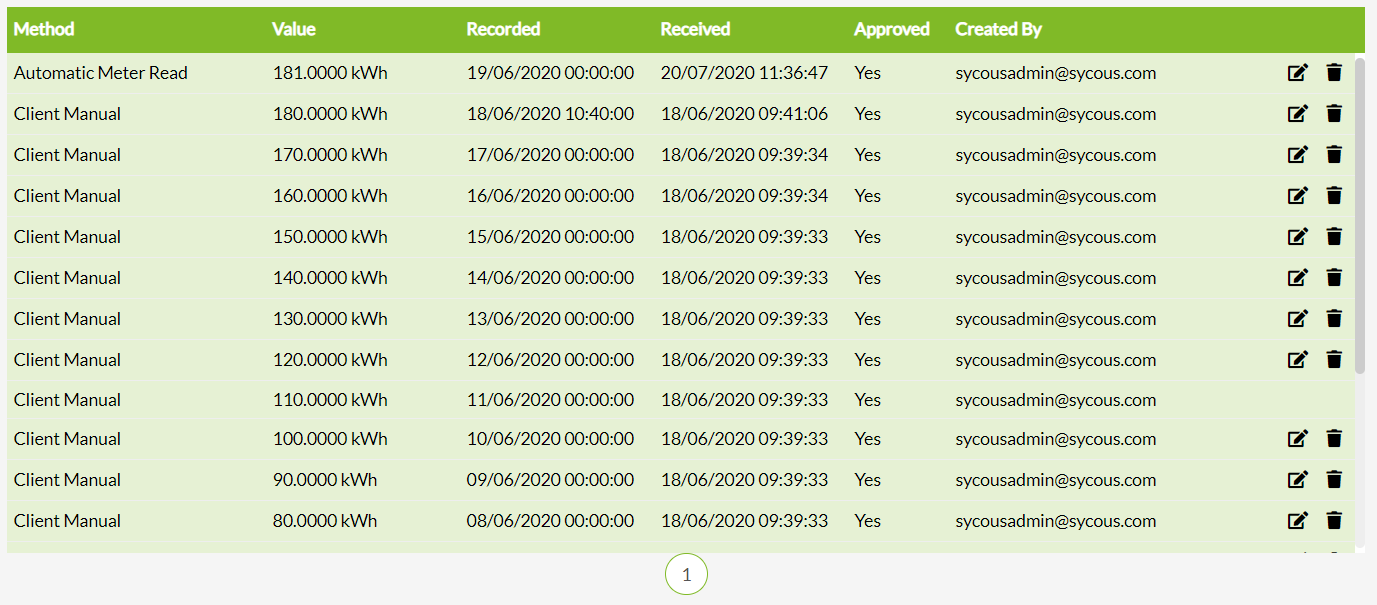
Task: Edit the 160.0000 kWh reading
Action: (1297, 196)
